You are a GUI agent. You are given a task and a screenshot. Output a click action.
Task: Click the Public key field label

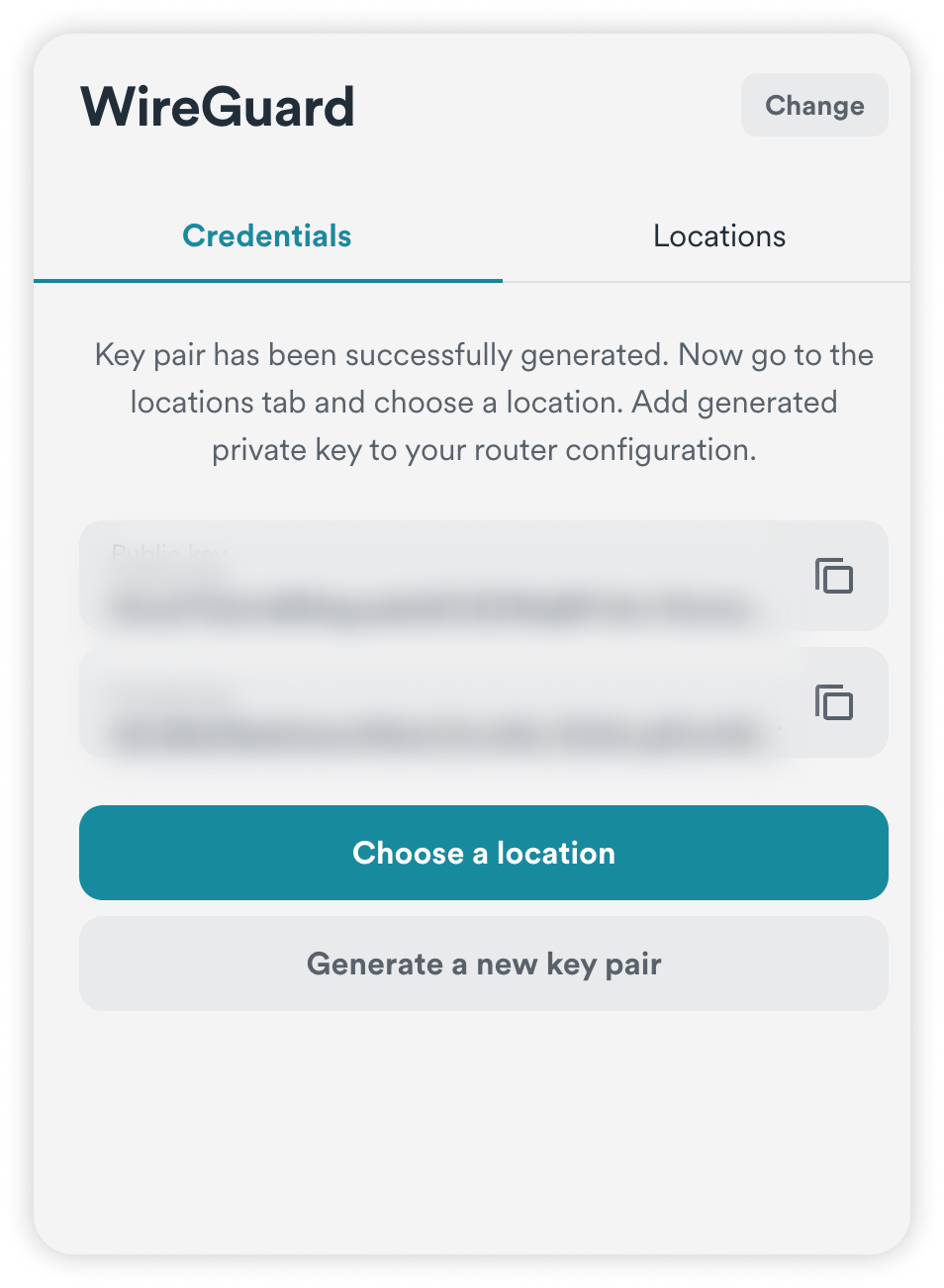[x=170, y=554]
